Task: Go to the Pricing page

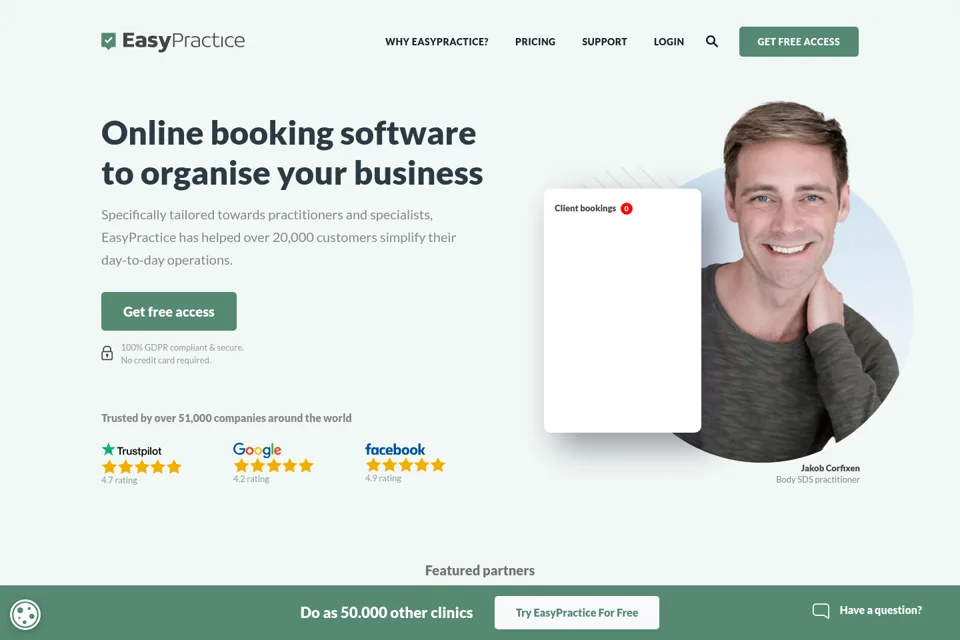Action: (x=535, y=42)
